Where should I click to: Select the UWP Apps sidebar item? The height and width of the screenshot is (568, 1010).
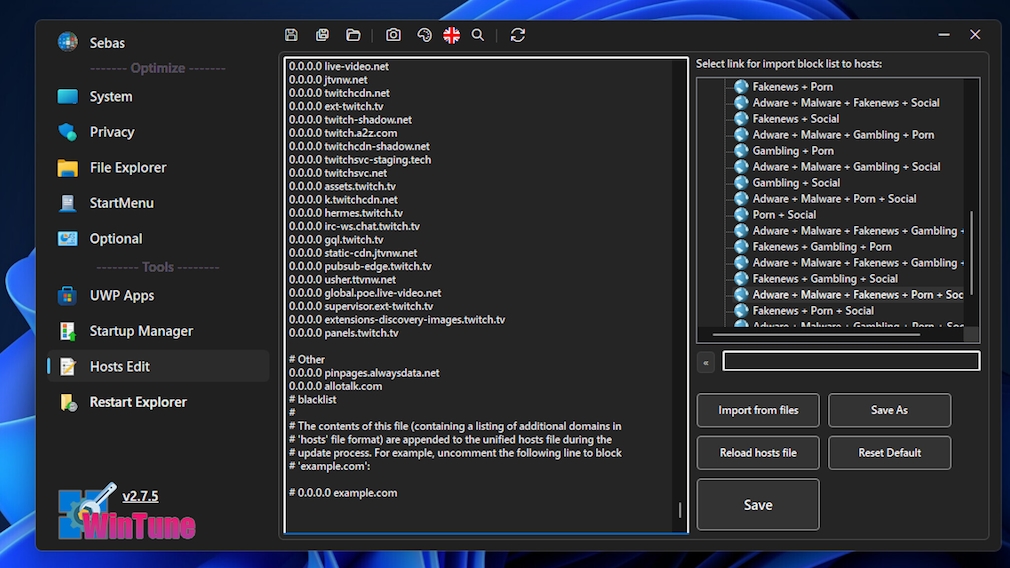pyautogui.click(x=122, y=296)
